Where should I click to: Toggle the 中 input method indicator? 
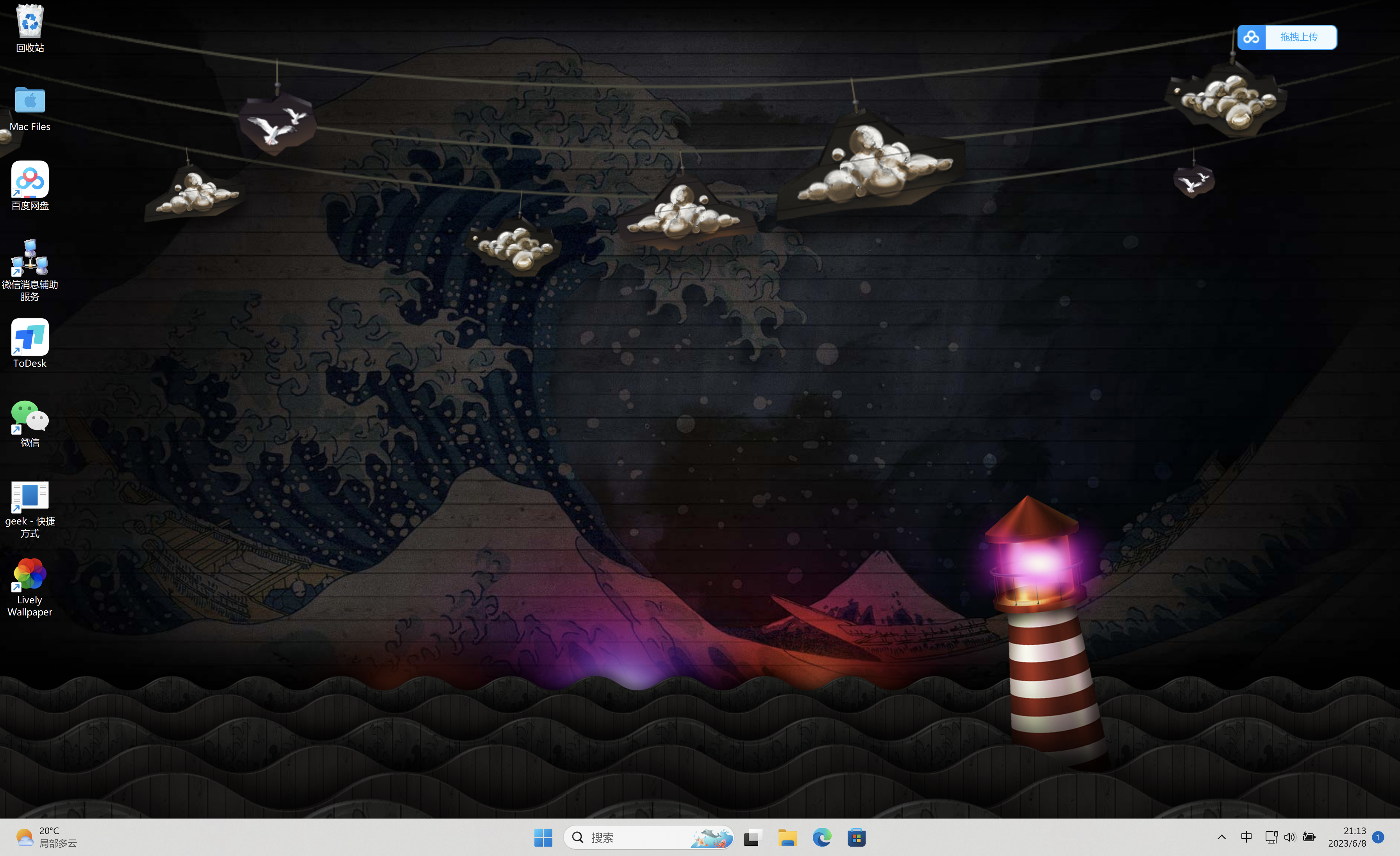coord(1246,837)
